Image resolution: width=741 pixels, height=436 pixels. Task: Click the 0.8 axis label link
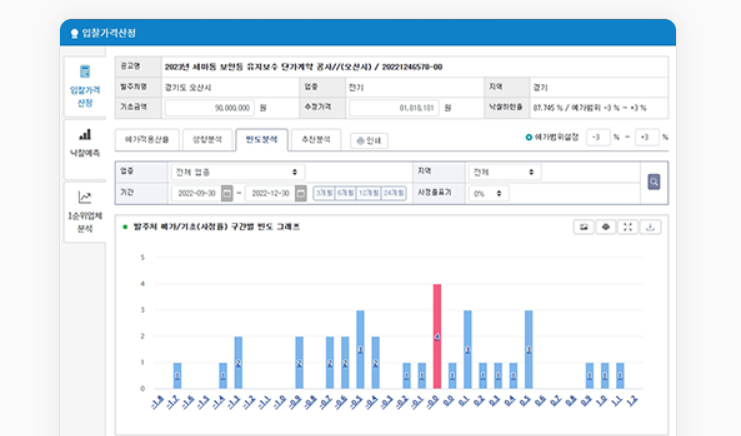[570, 402]
